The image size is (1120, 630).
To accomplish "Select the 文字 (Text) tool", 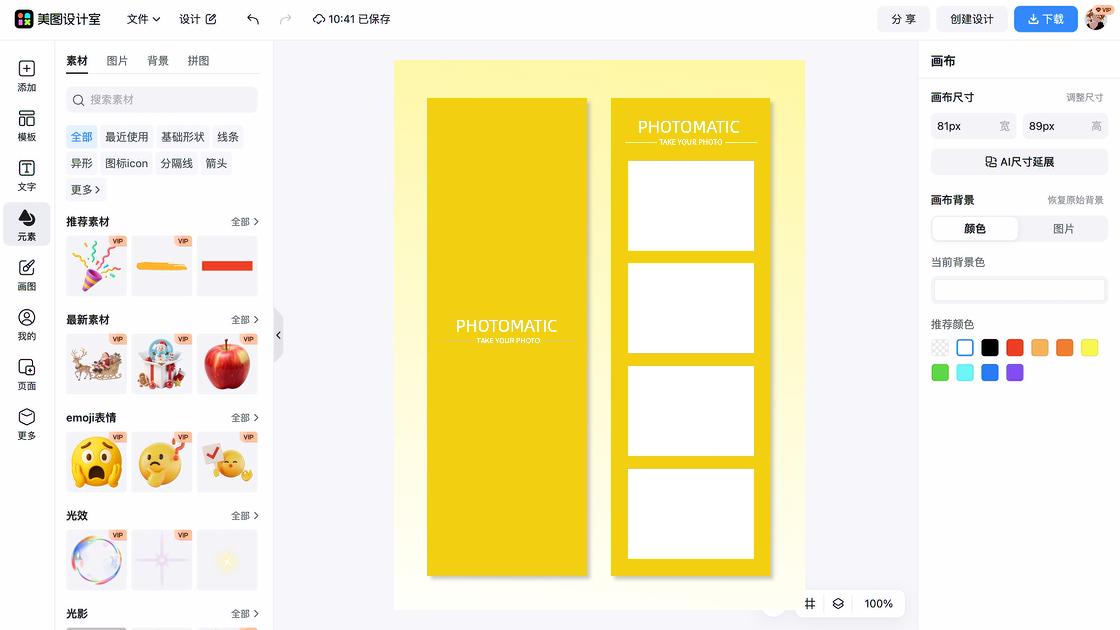I will click(26, 176).
